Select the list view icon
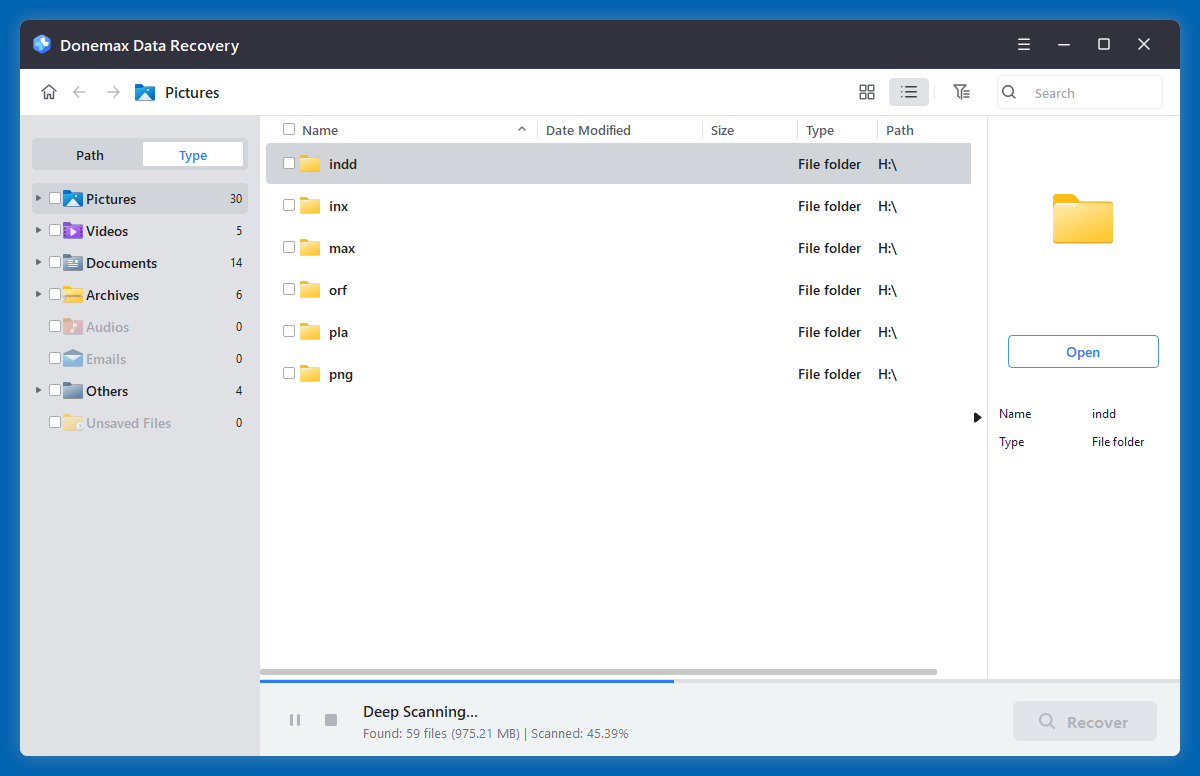The height and width of the screenshot is (776, 1200). point(908,91)
